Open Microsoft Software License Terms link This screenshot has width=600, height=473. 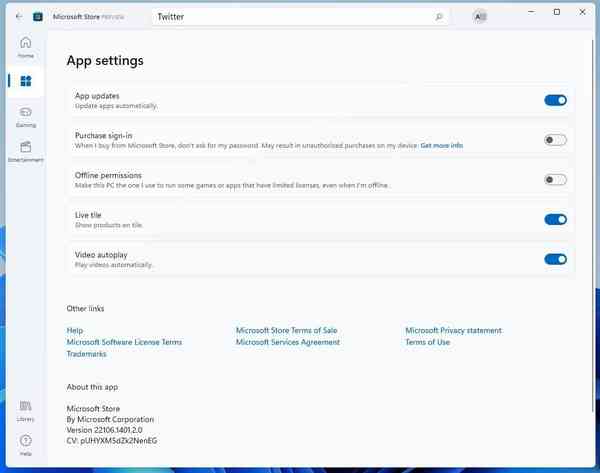pyautogui.click(x=124, y=342)
